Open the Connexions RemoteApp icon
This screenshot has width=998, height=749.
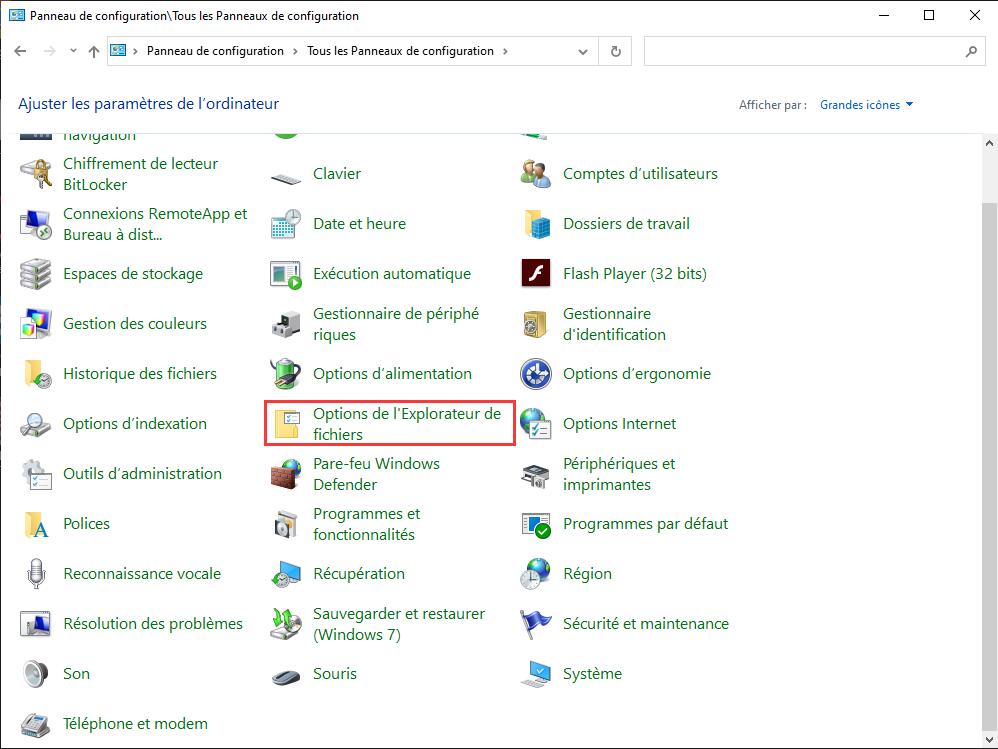pos(36,224)
